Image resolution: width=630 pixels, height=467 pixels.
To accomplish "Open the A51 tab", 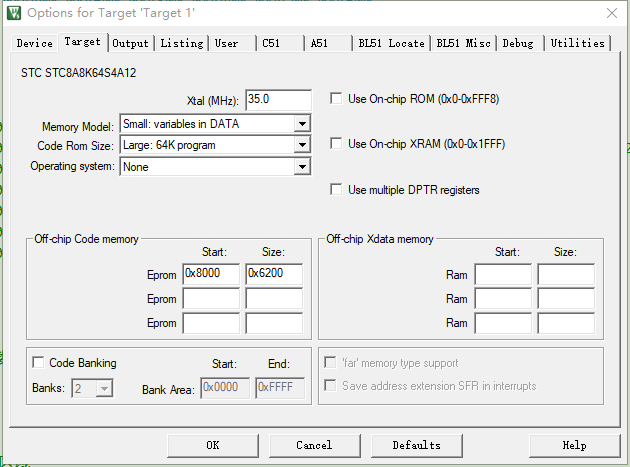I will [x=328, y=43].
